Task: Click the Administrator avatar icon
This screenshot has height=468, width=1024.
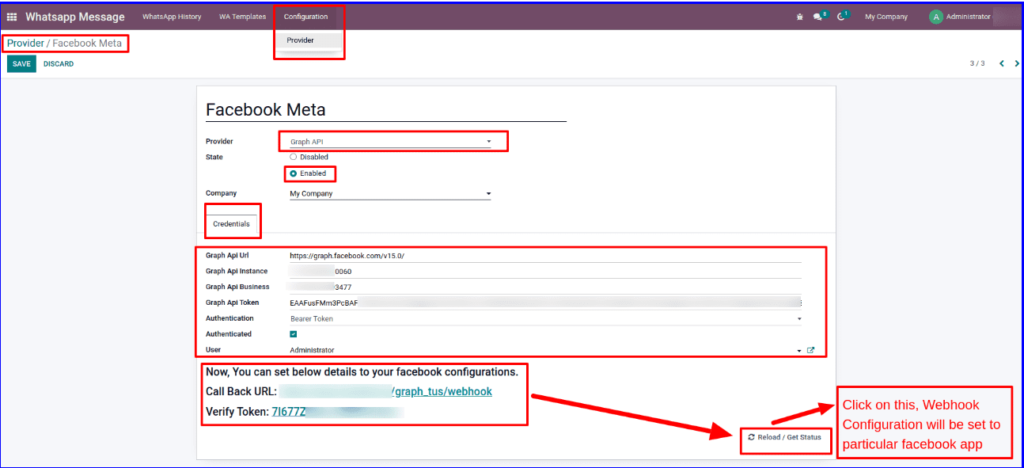Action: pyautogui.click(x=936, y=17)
